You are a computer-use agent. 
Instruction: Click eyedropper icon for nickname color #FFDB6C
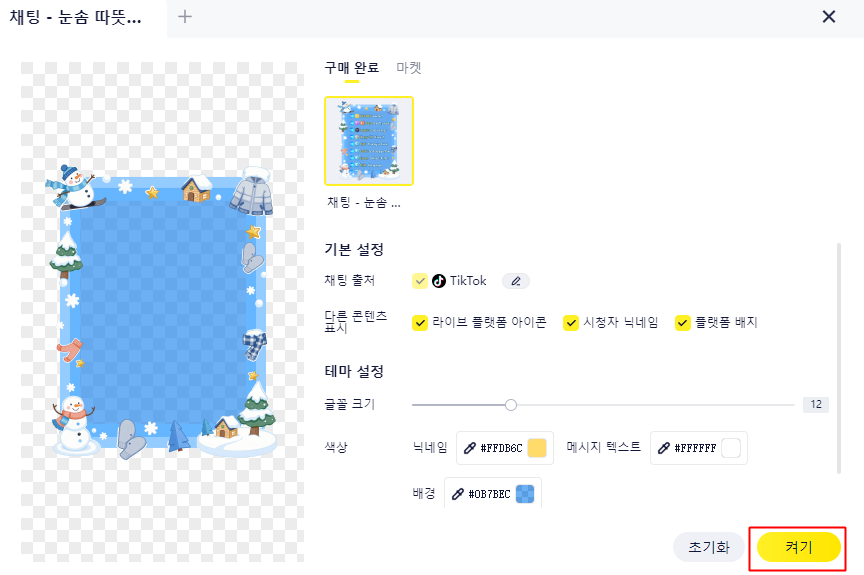(x=469, y=448)
